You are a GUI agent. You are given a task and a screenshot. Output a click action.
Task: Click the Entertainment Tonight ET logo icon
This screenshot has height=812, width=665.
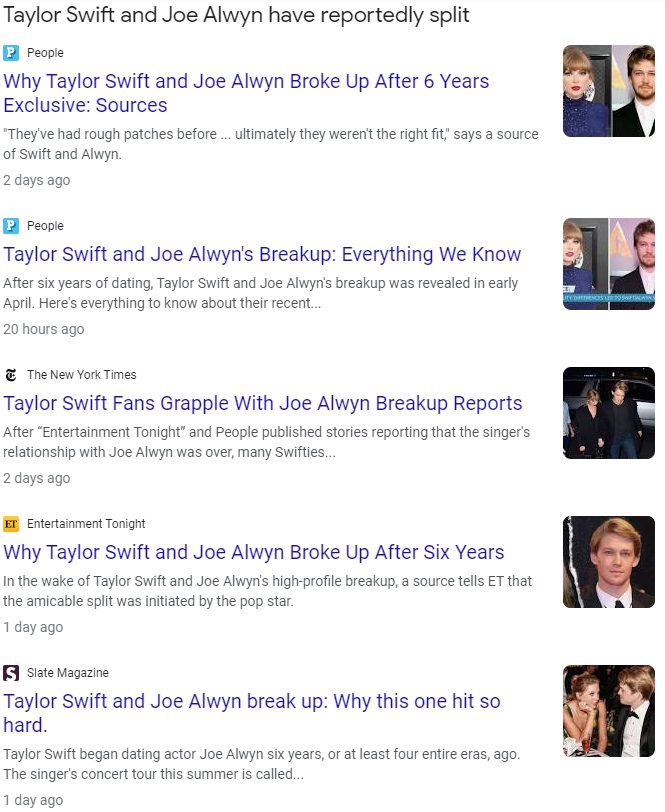pos(11,524)
